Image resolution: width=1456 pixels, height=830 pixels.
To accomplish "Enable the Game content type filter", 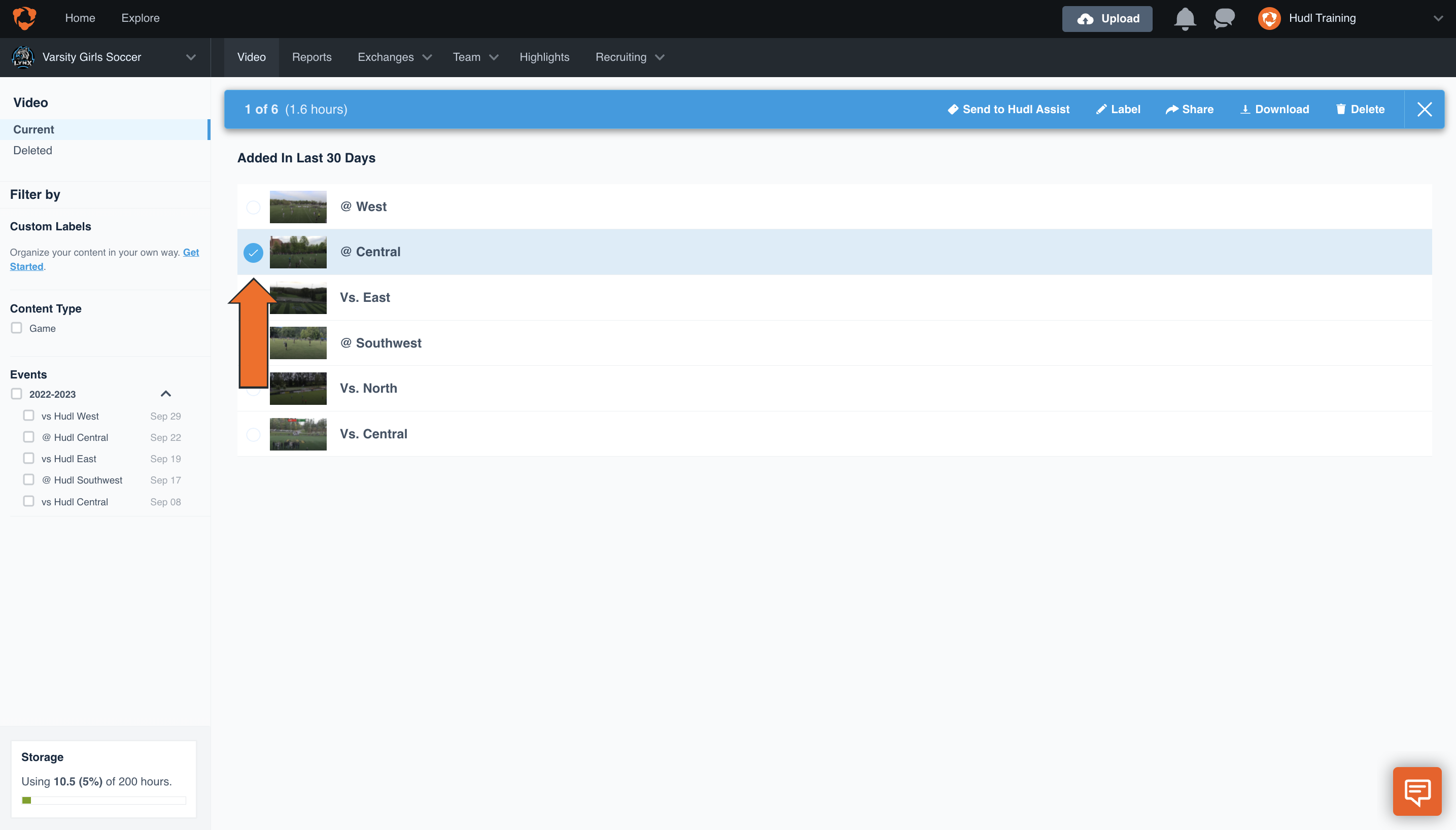I will pos(17,327).
